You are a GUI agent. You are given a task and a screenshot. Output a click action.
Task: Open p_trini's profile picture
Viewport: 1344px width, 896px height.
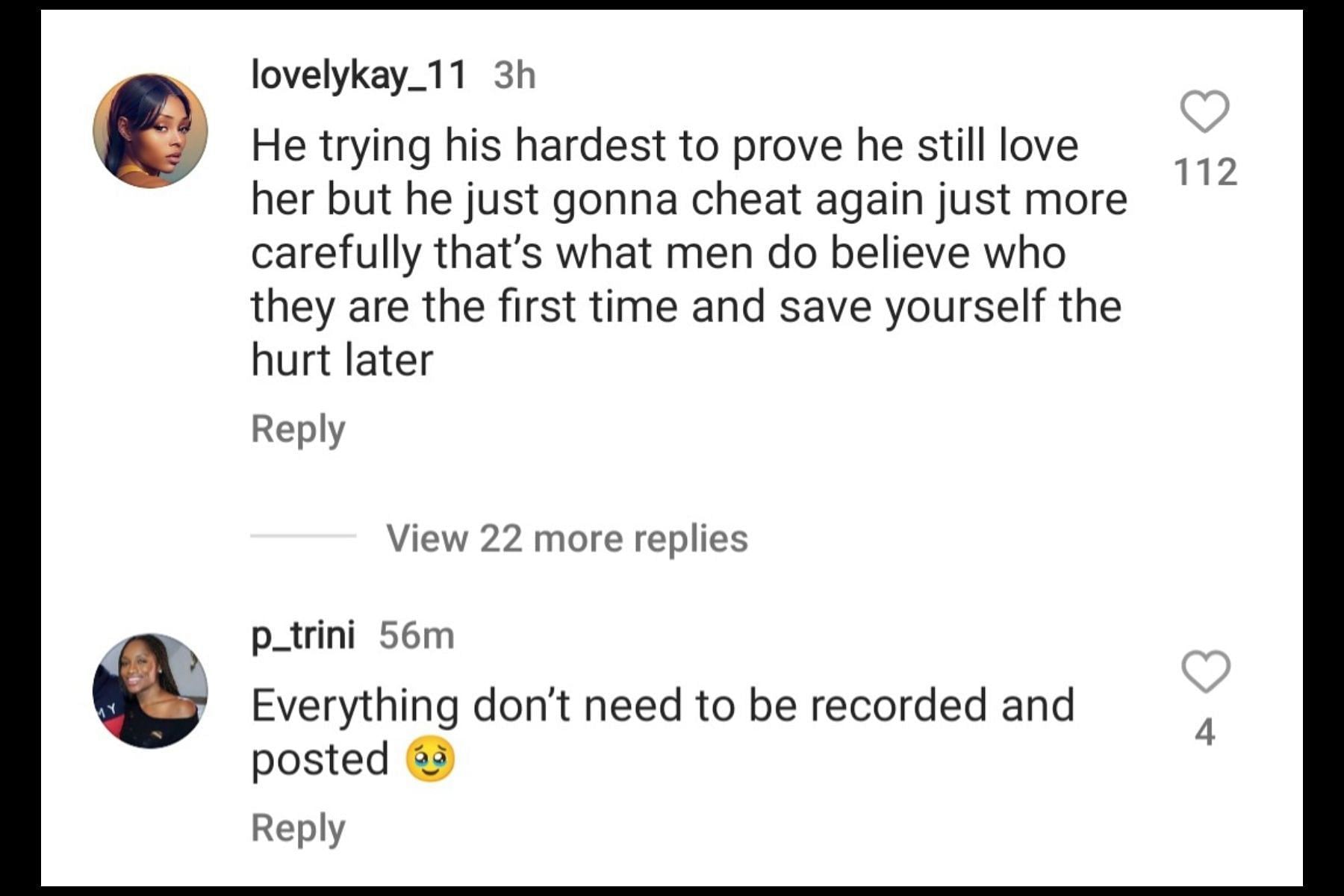point(150,691)
